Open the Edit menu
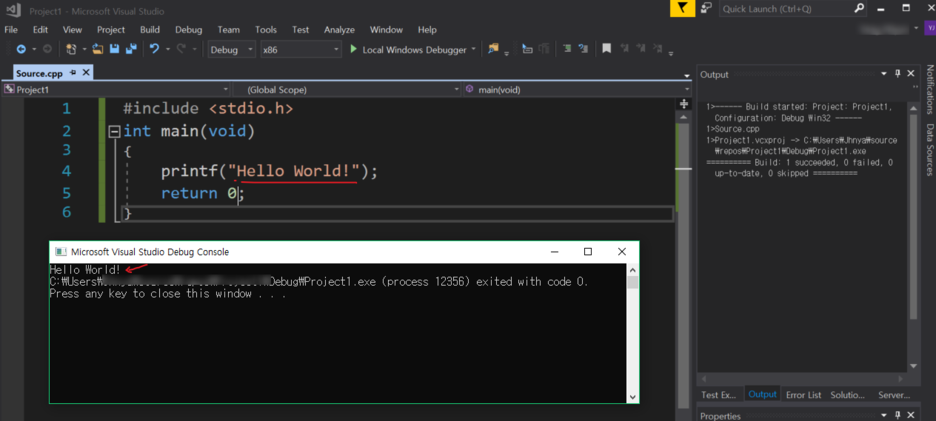This screenshot has width=936, height=421. click(41, 29)
